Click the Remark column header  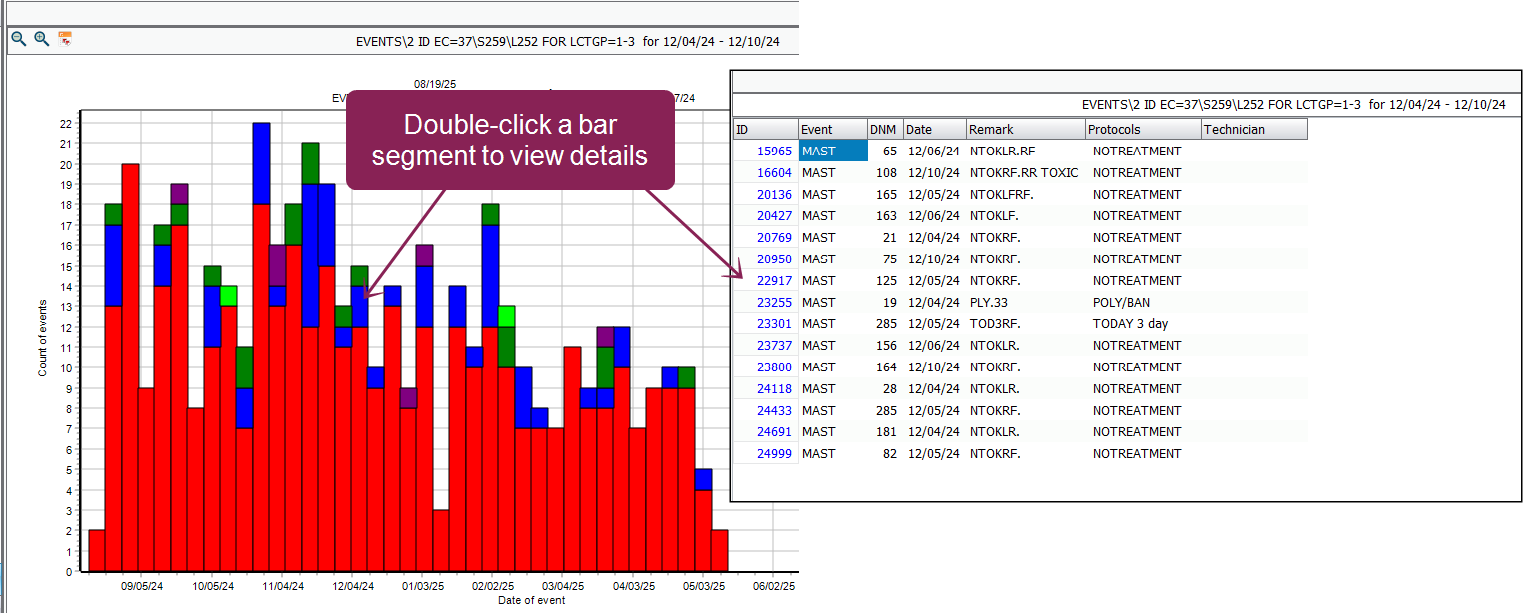click(x=1025, y=129)
